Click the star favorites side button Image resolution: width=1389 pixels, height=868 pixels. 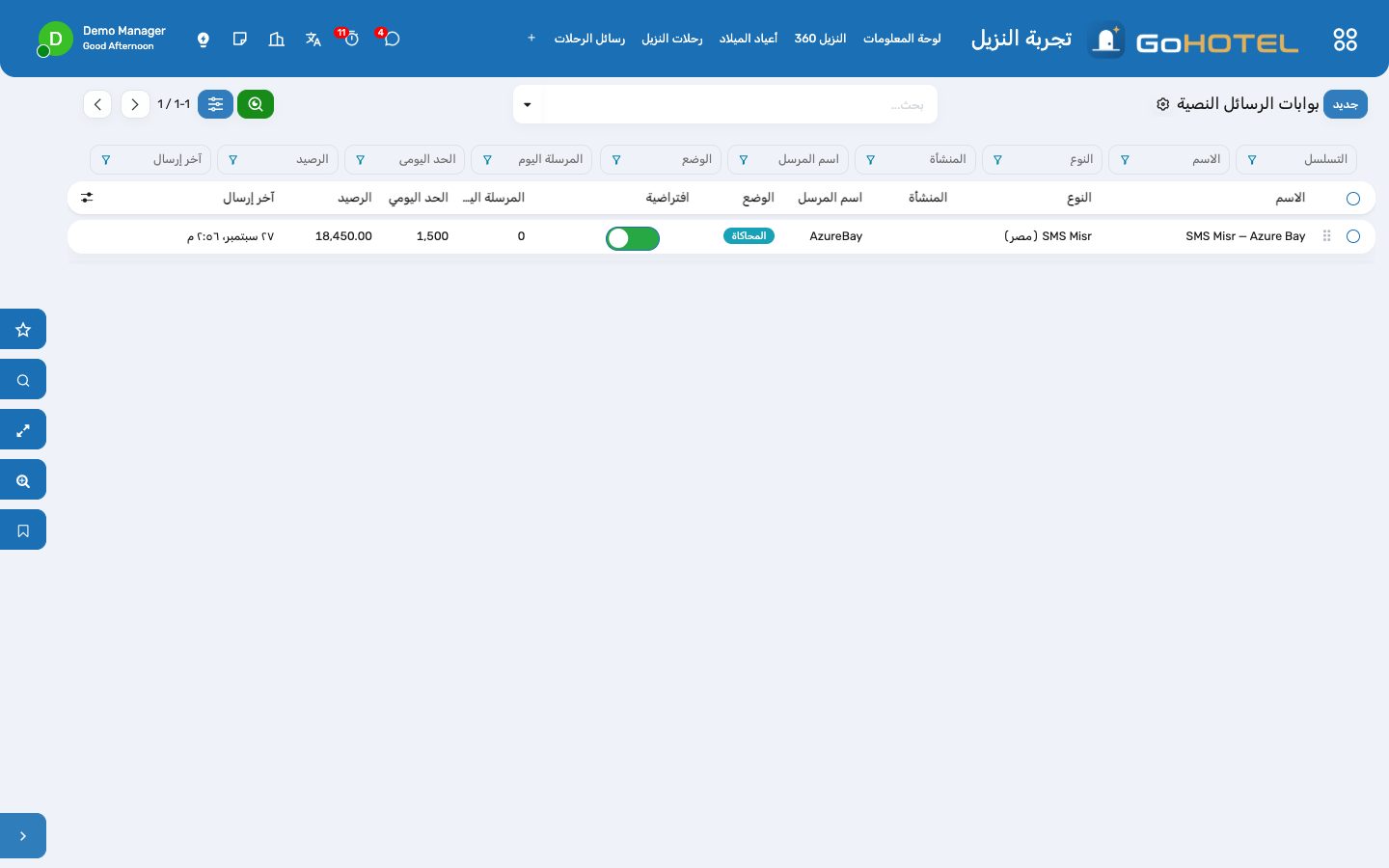click(x=23, y=329)
